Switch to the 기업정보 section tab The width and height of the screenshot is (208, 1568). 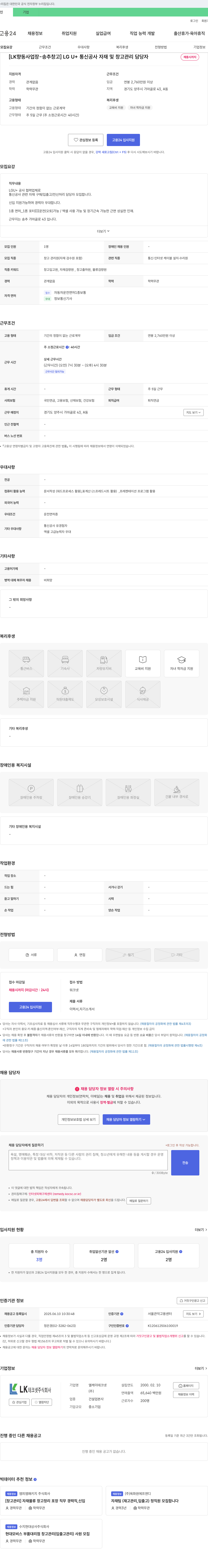point(200,47)
